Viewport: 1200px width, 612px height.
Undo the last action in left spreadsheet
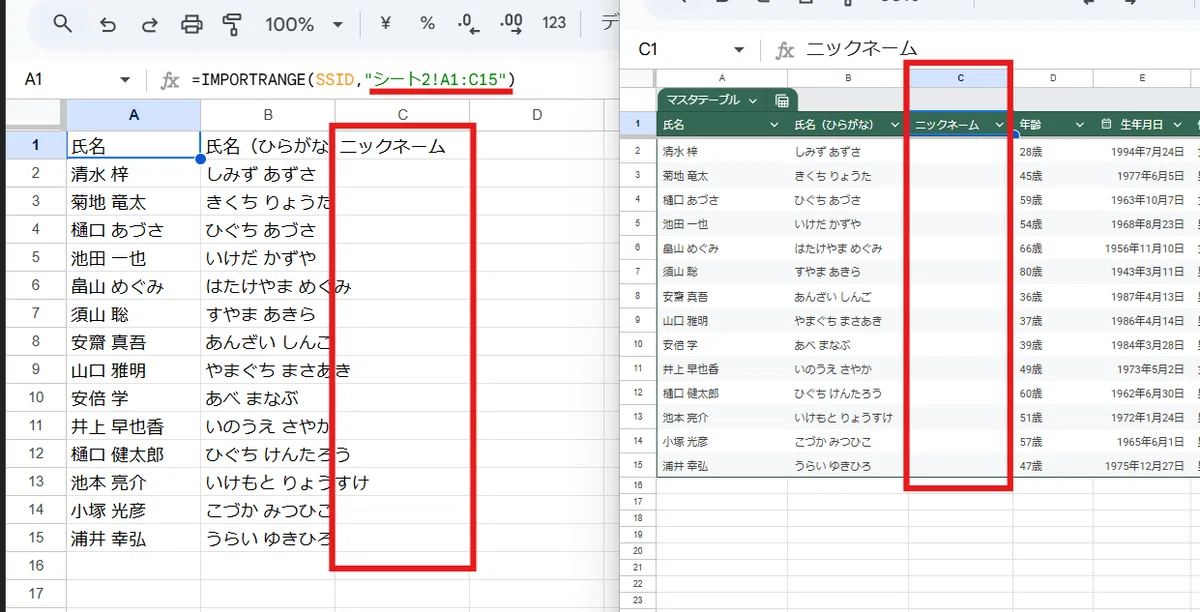coord(106,23)
